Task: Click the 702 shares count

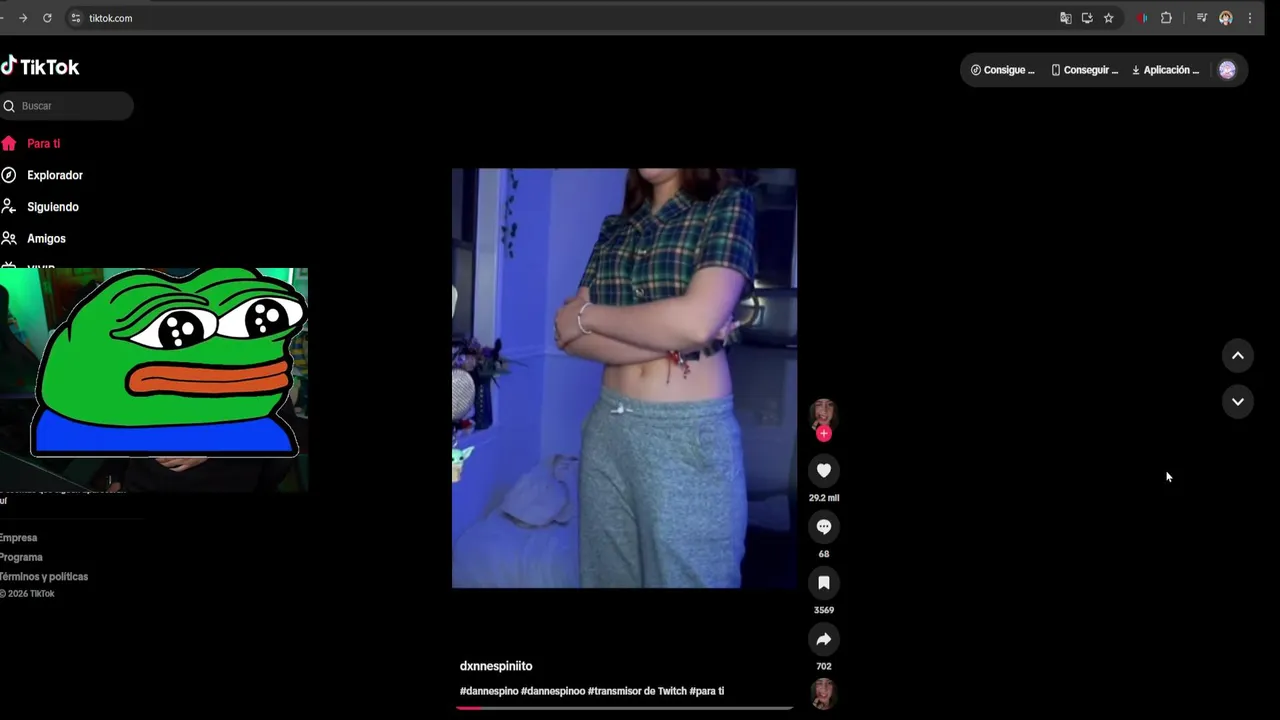Action: pyautogui.click(x=824, y=666)
